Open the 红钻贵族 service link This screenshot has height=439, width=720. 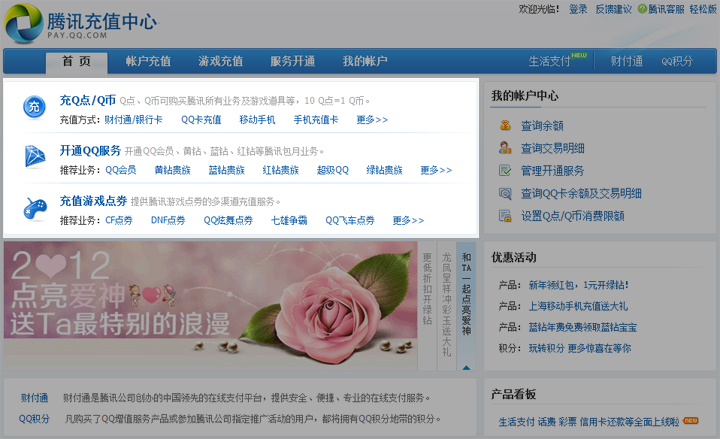281,170
